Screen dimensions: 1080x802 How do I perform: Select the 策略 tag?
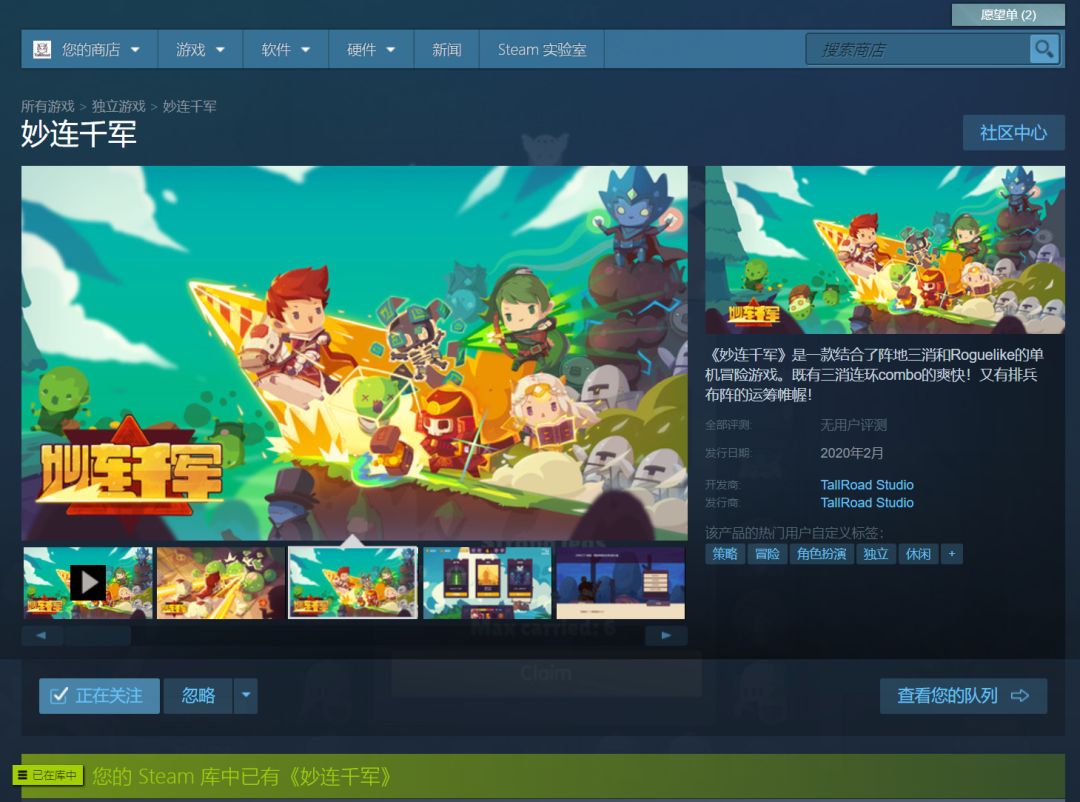725,554
